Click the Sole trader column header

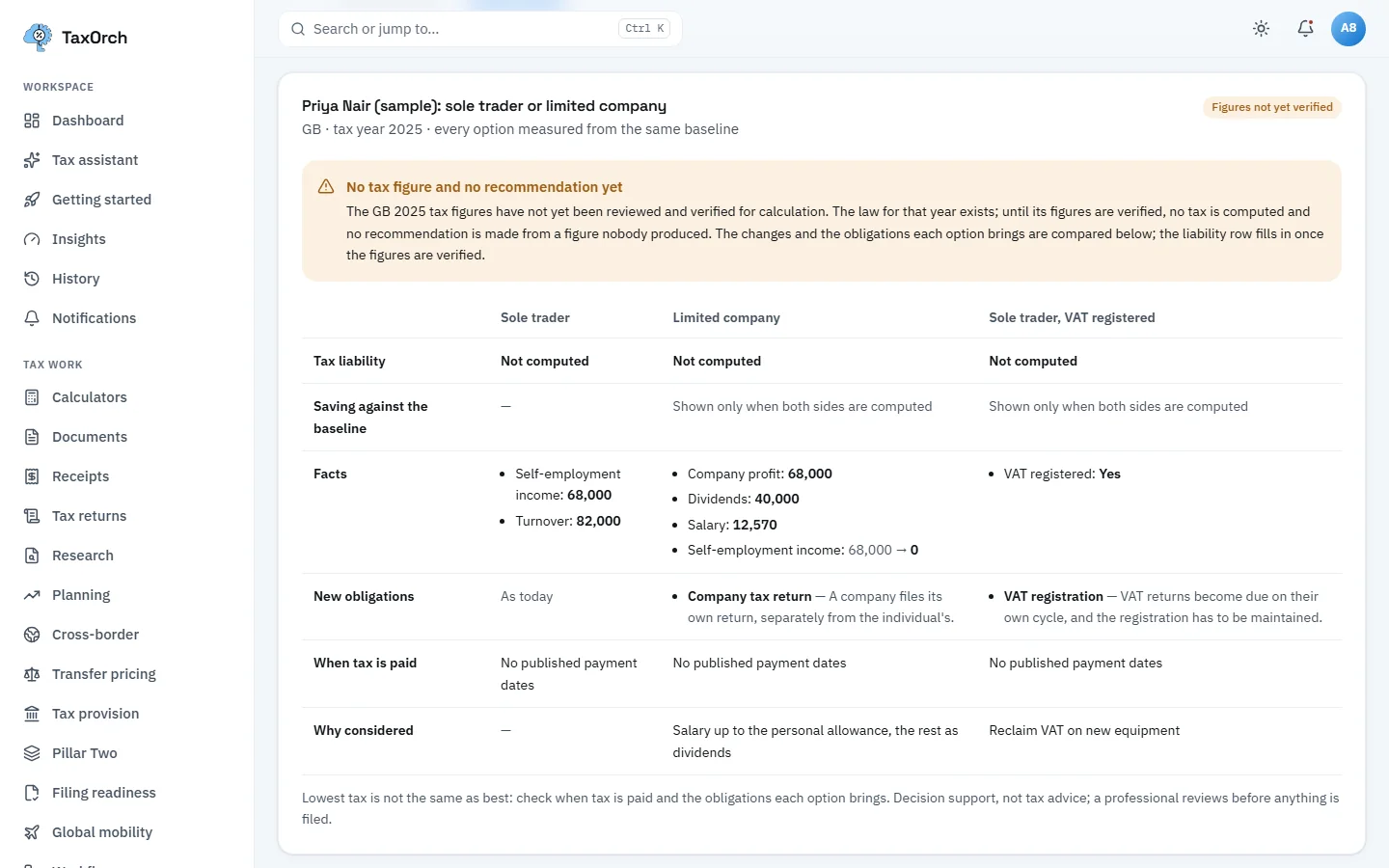point(535,317)
